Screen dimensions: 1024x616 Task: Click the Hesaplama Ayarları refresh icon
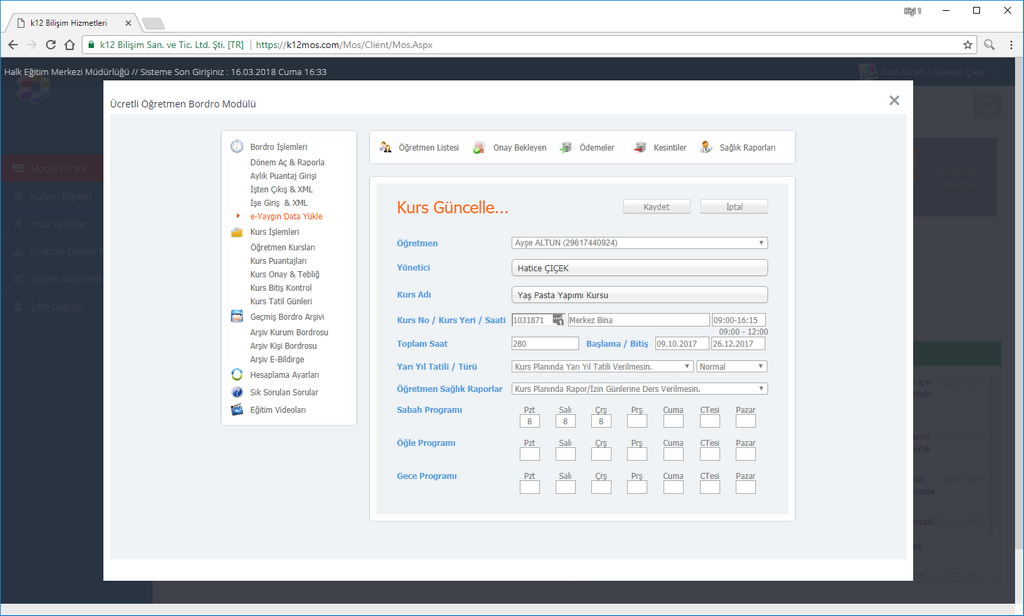click(236, 375)
